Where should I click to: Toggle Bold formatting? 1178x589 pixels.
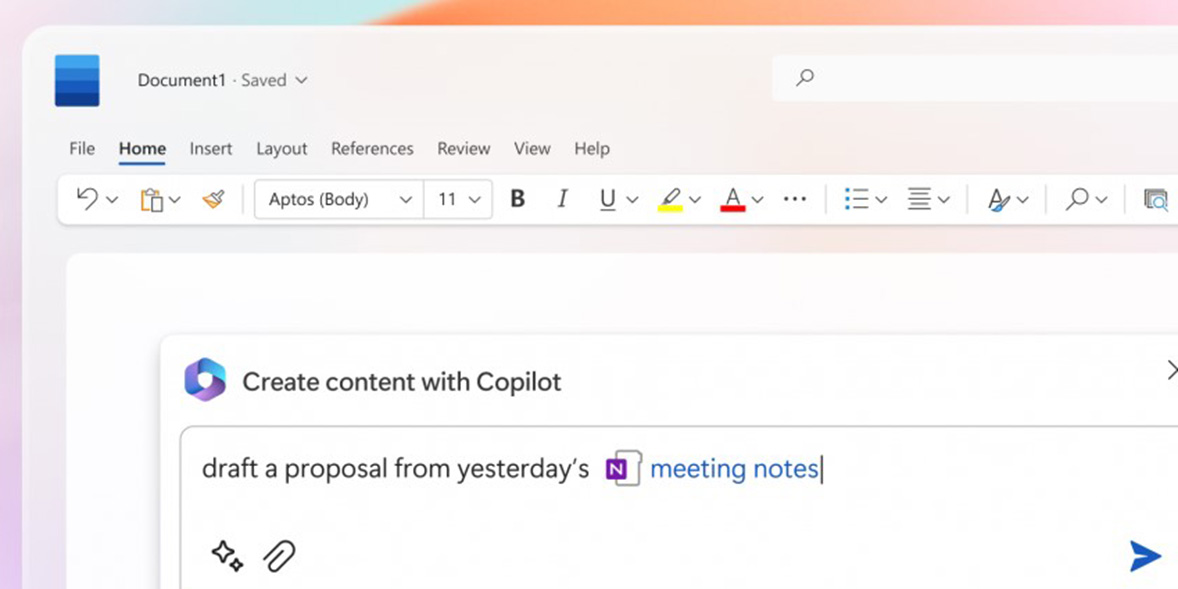517,199
